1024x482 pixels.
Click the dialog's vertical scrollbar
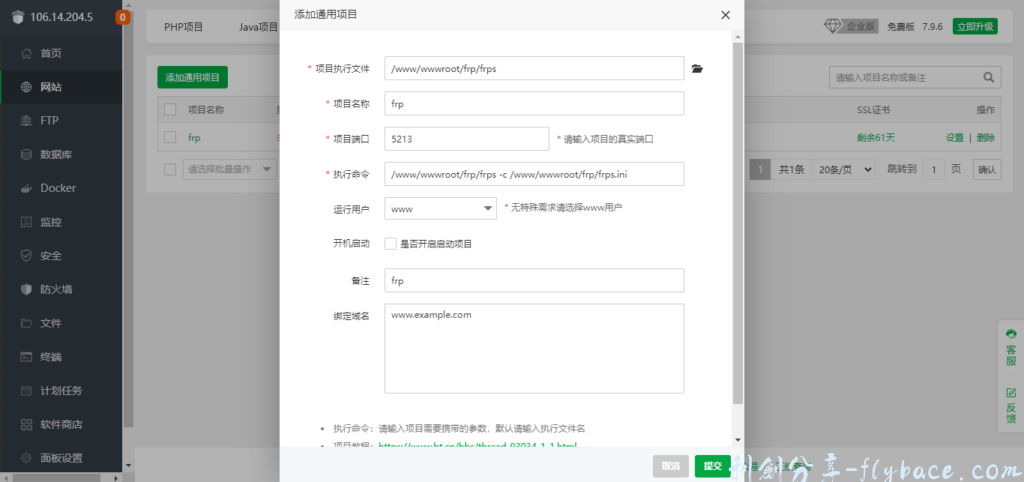(738, 222)
